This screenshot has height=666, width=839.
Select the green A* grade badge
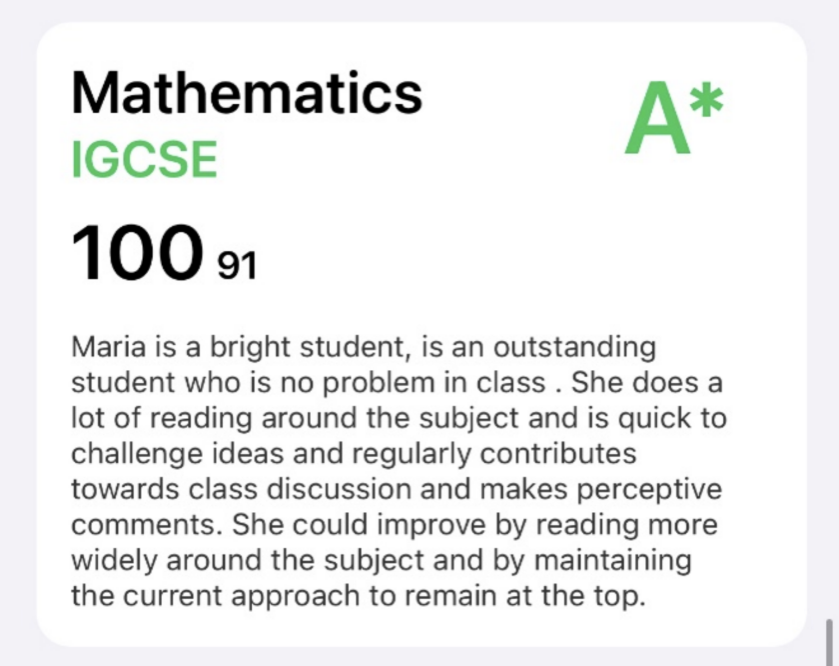click(x=673, y=120)
